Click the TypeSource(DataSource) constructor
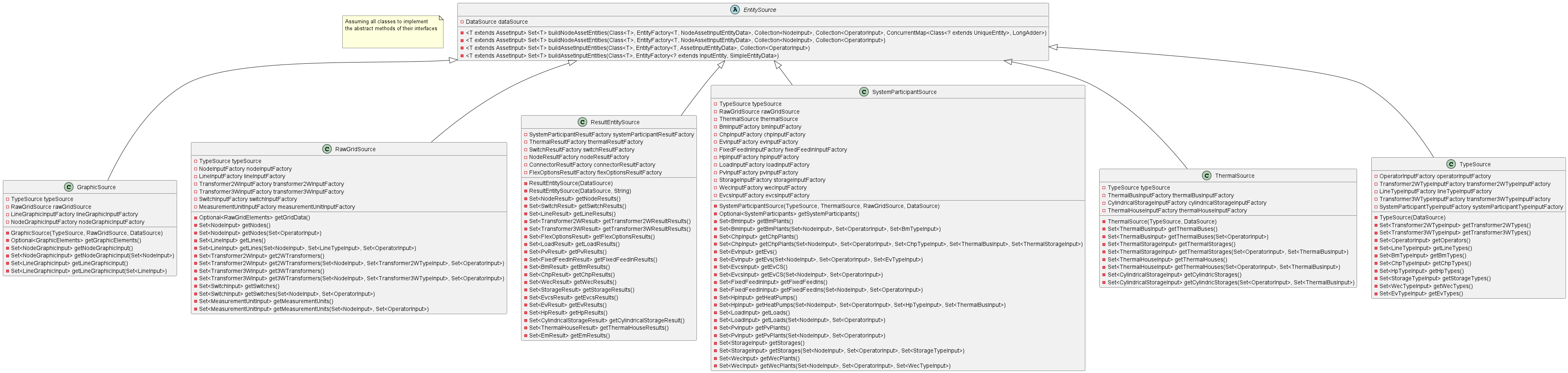Viewport: 1568px width, 373px height. [1412, 218]
